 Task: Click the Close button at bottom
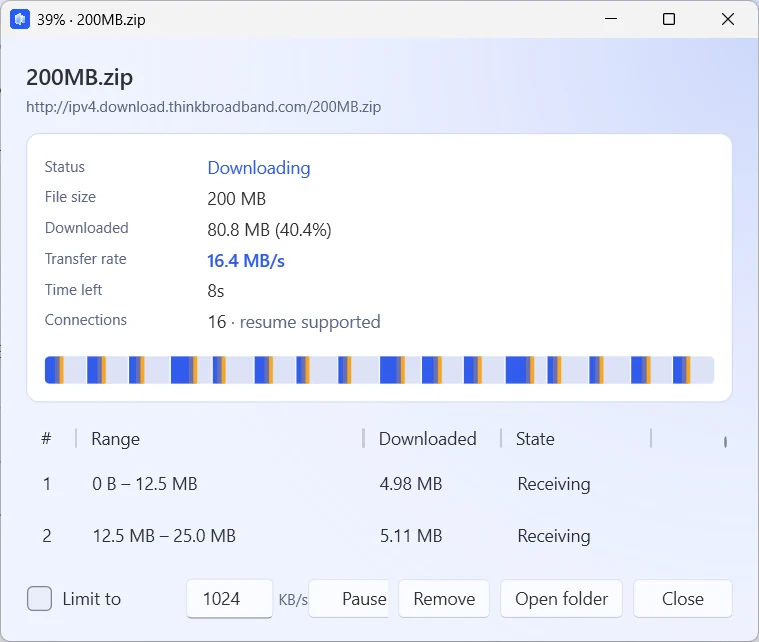pos(683,599)
